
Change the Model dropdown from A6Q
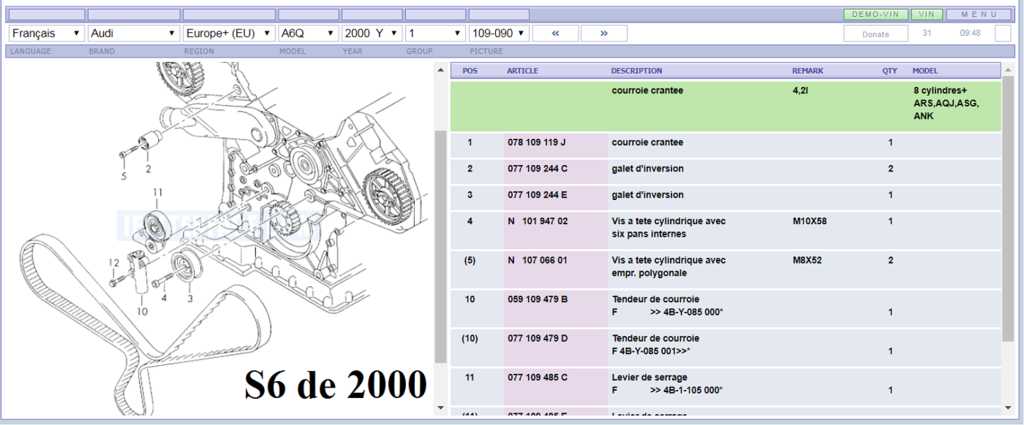[308, 33]
